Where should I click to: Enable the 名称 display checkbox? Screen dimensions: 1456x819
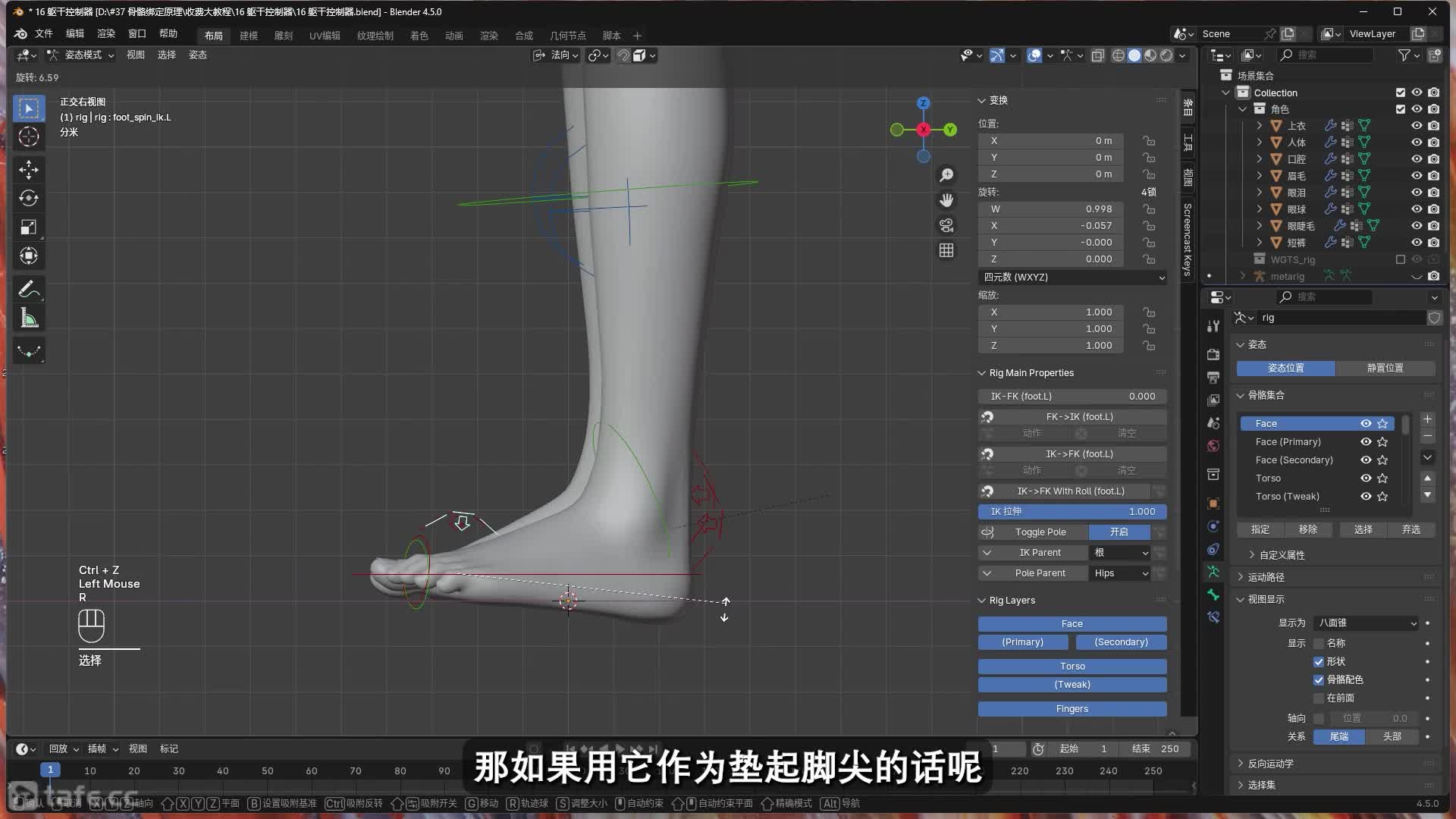[1319, 643]
